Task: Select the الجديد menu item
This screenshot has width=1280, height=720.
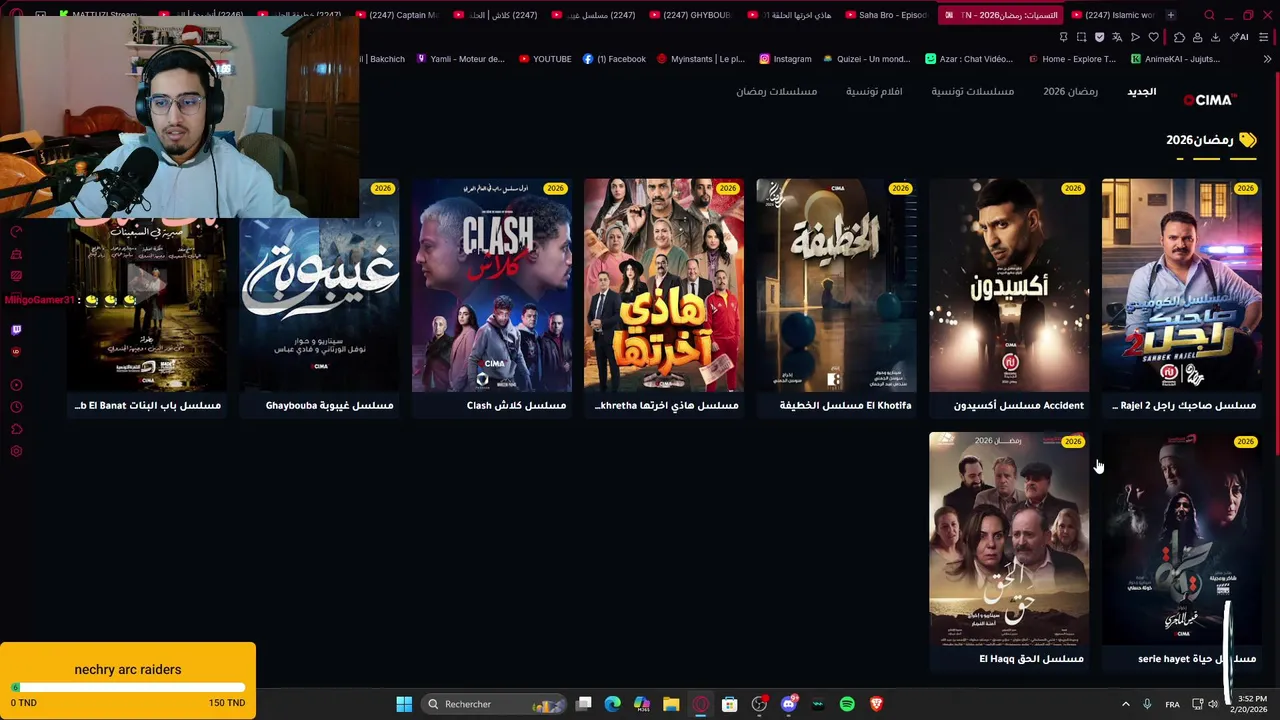Action: tap(1142, 91)
